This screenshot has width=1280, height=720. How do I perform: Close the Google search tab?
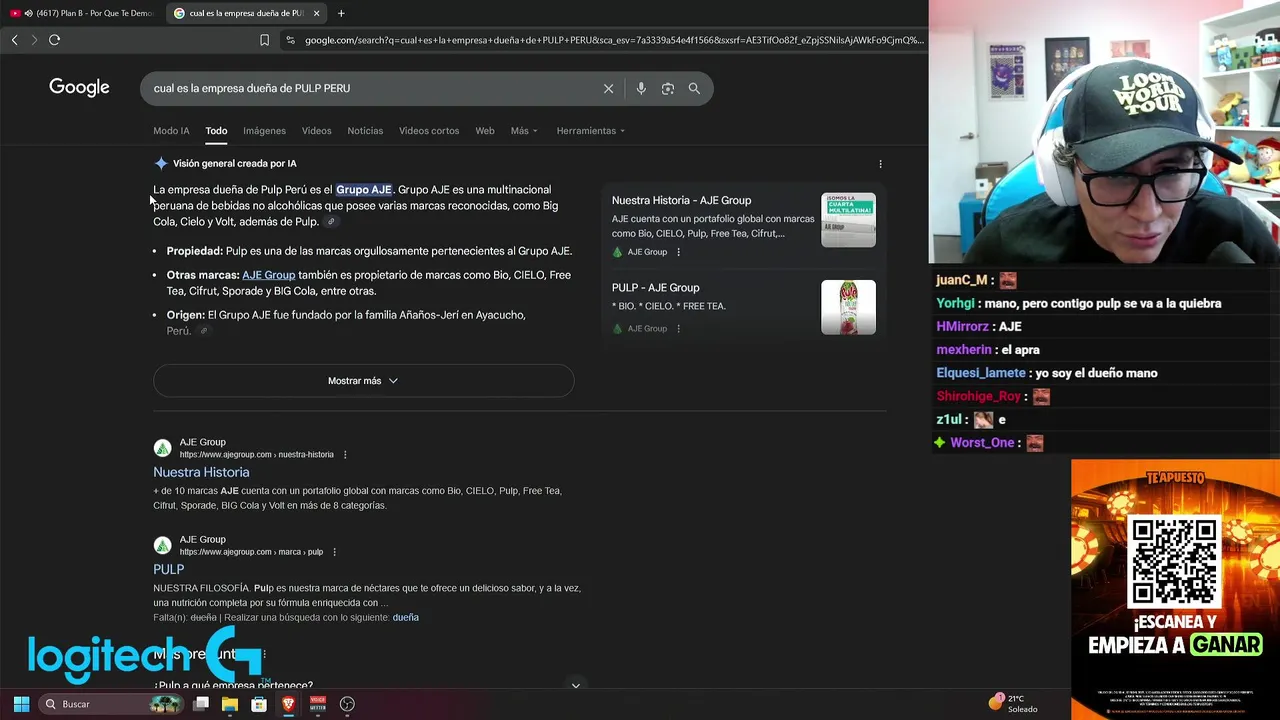tap(316, 13)
